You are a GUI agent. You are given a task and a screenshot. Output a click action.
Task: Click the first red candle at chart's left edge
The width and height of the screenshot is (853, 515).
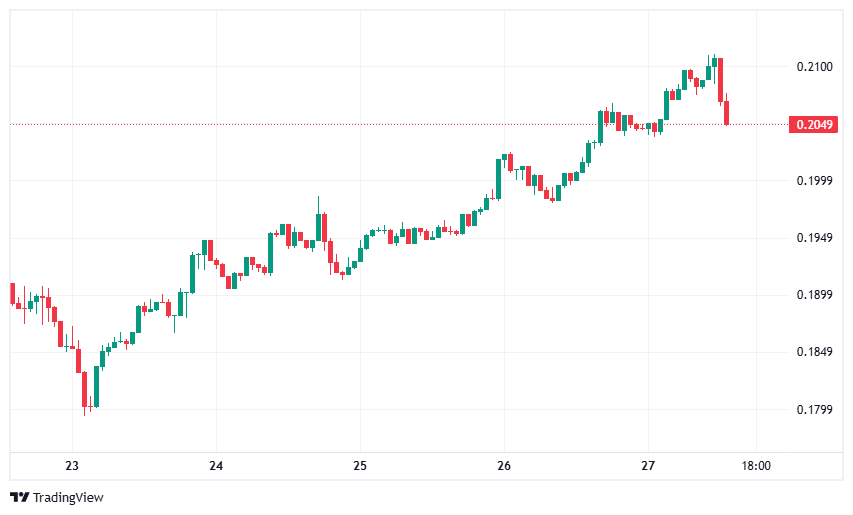coord(12,293)
